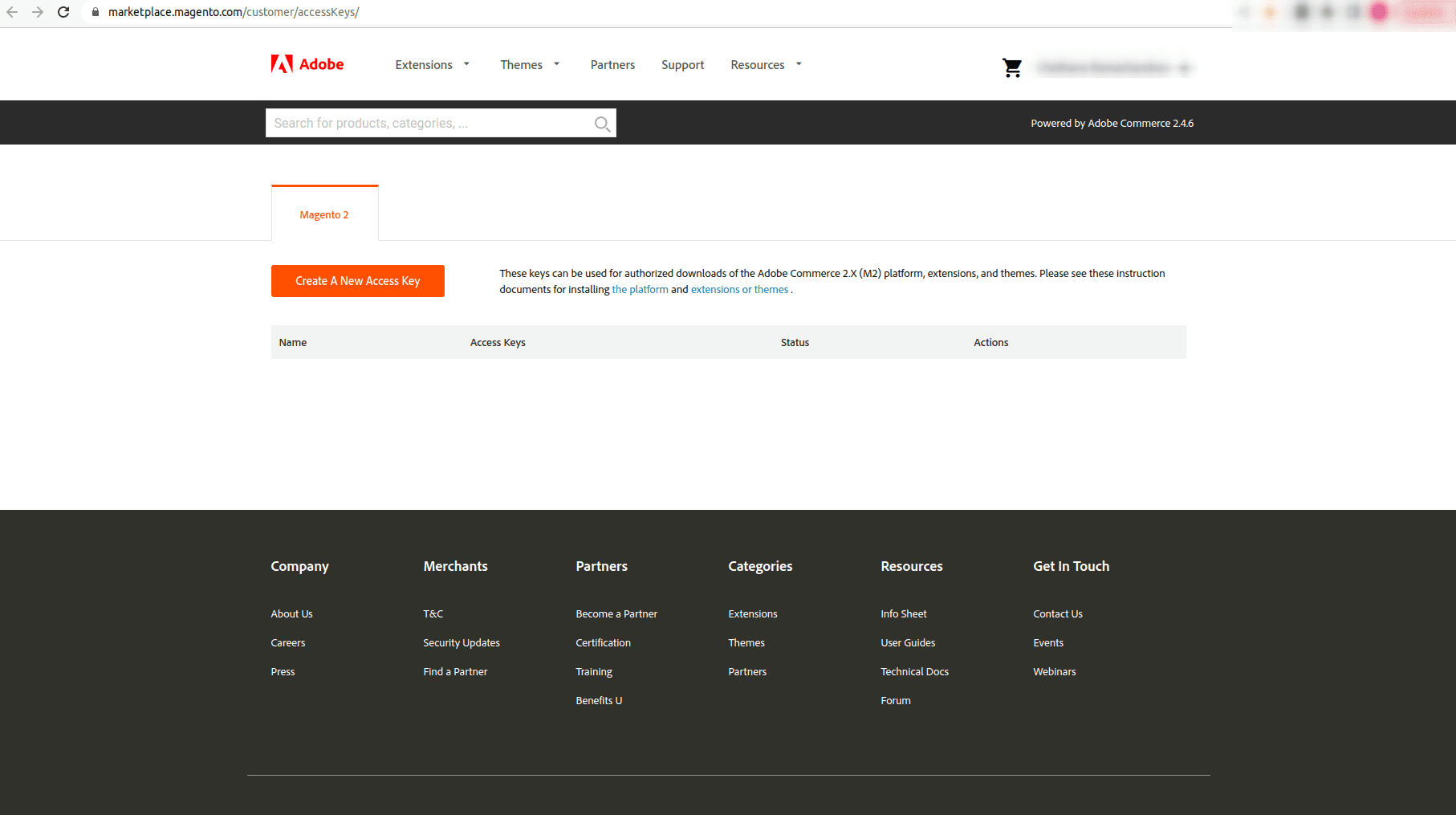Open Extensions link under Categories
The width and height of the screenshot is (1456, 815).
[x=753, y=614]
